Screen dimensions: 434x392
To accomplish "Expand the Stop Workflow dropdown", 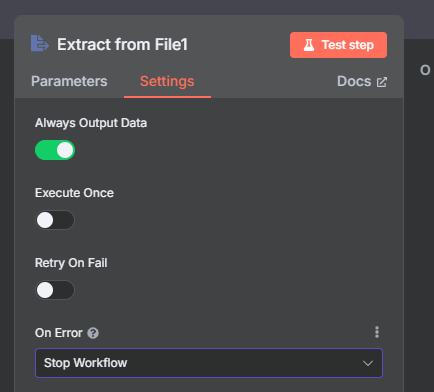I will pos(209,363).
